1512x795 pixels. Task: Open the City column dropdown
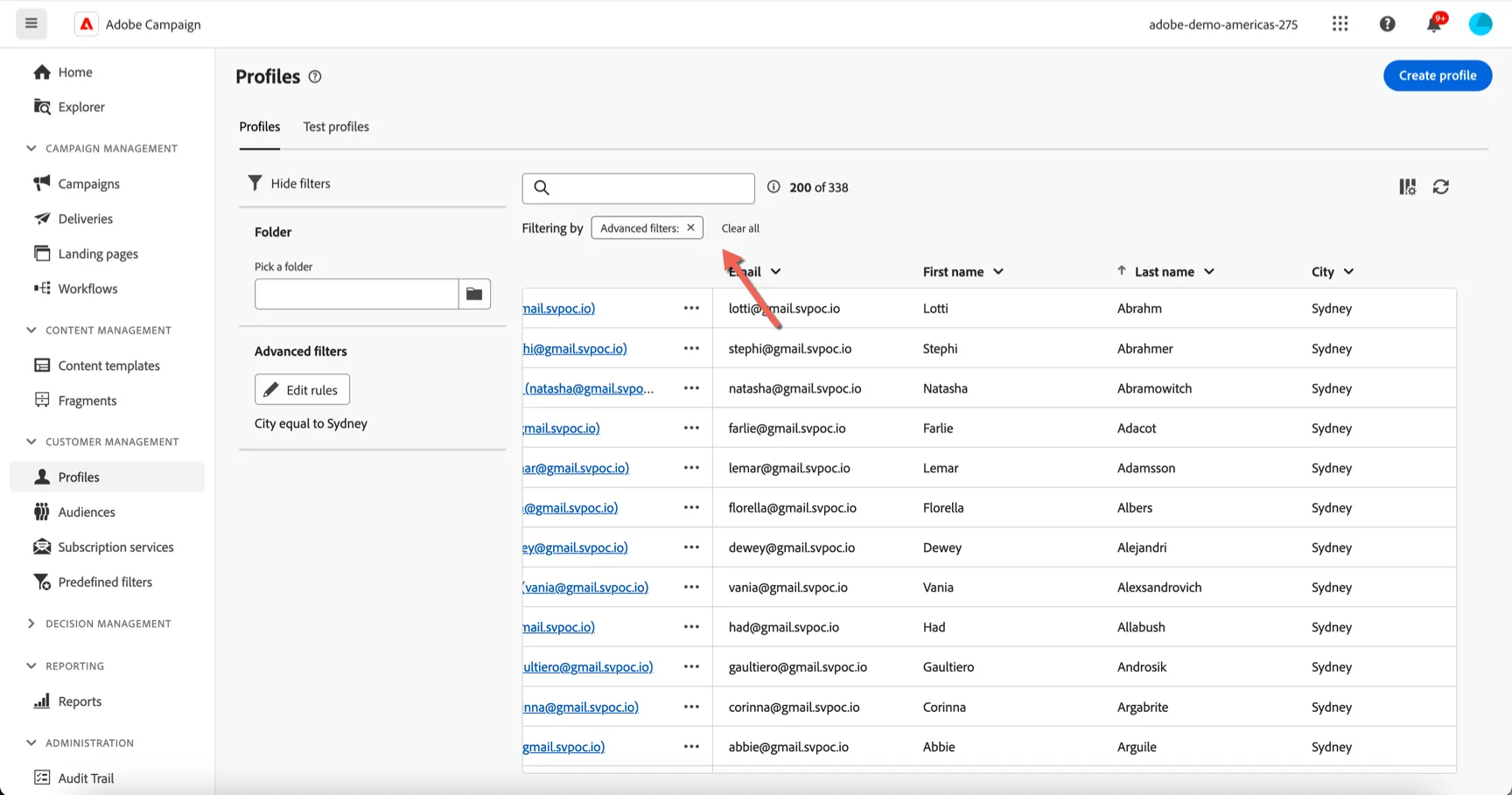[x=1348, y=271]
